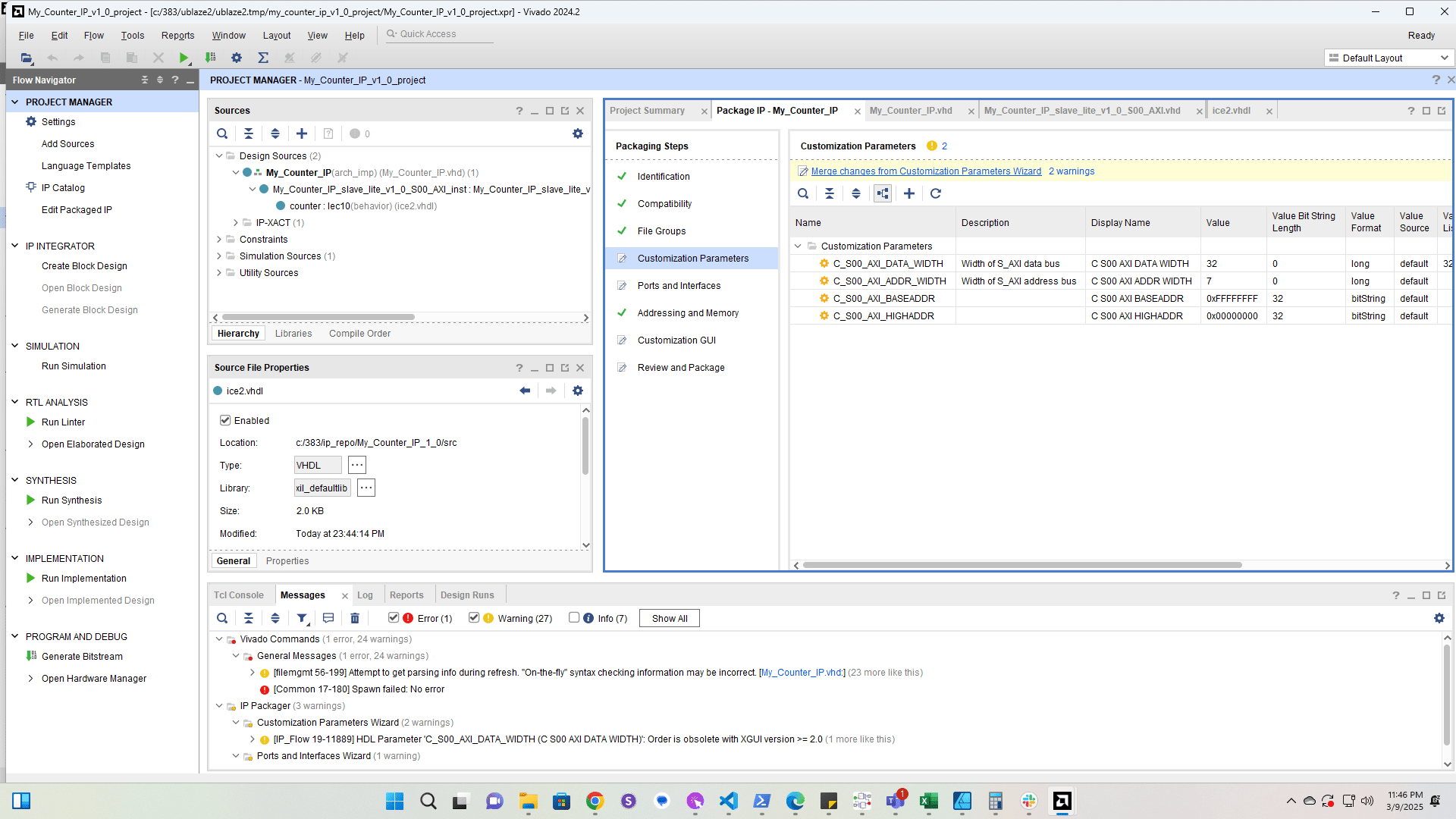This screenshot has height=819, width=1456.
Task: Switch to the Tcl Console tab
Action: click(238, 595)
